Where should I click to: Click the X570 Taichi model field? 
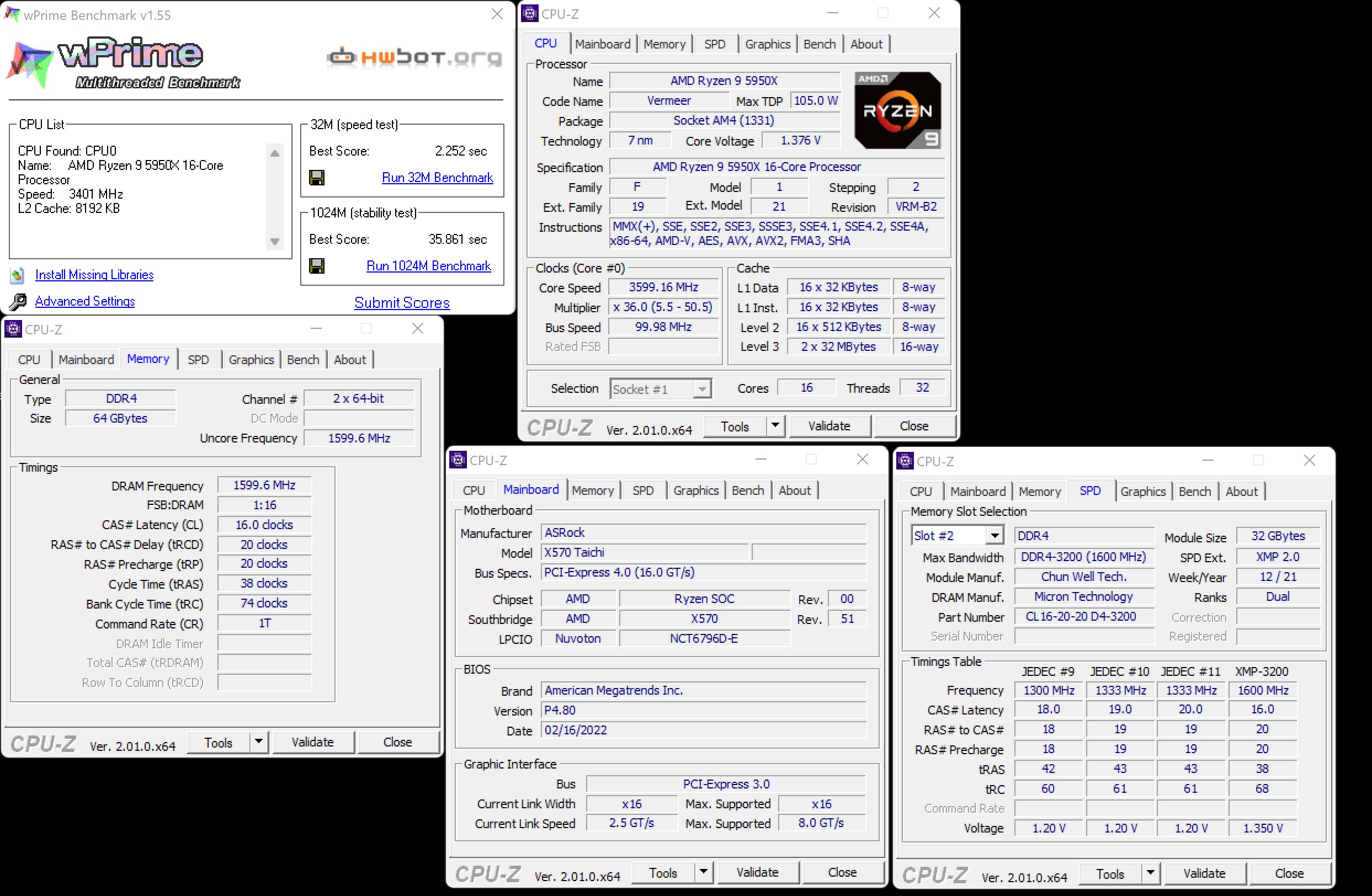tap(645, 552)
